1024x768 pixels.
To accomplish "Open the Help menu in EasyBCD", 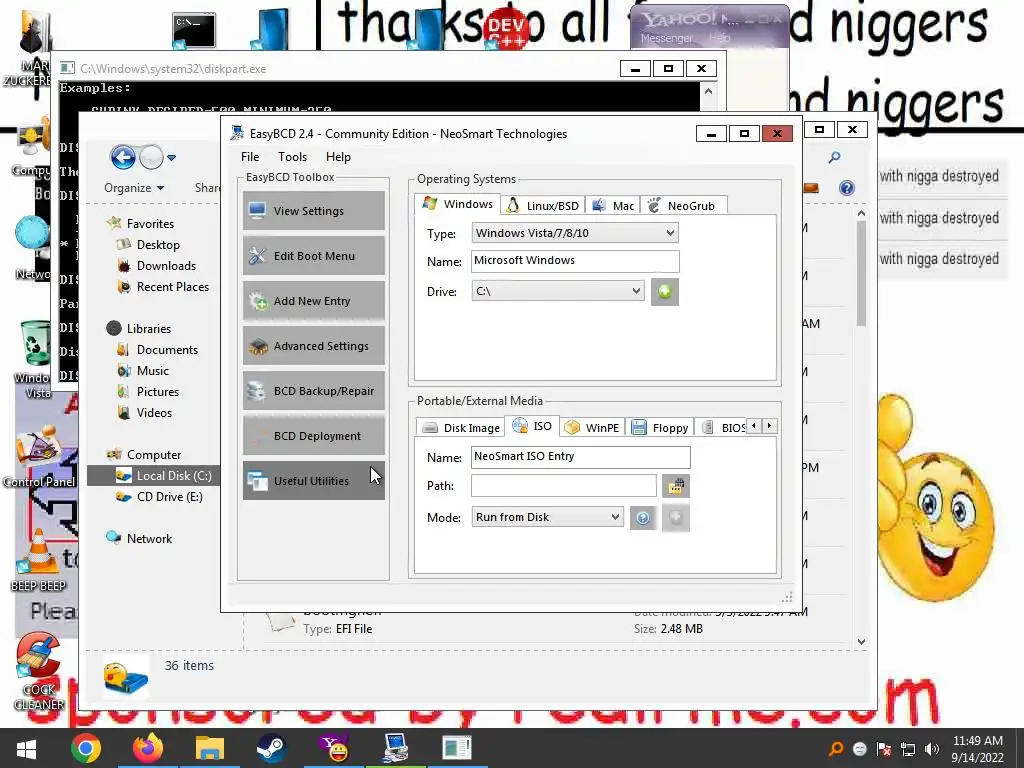I will pyautogui.click(x=338, y=157).
